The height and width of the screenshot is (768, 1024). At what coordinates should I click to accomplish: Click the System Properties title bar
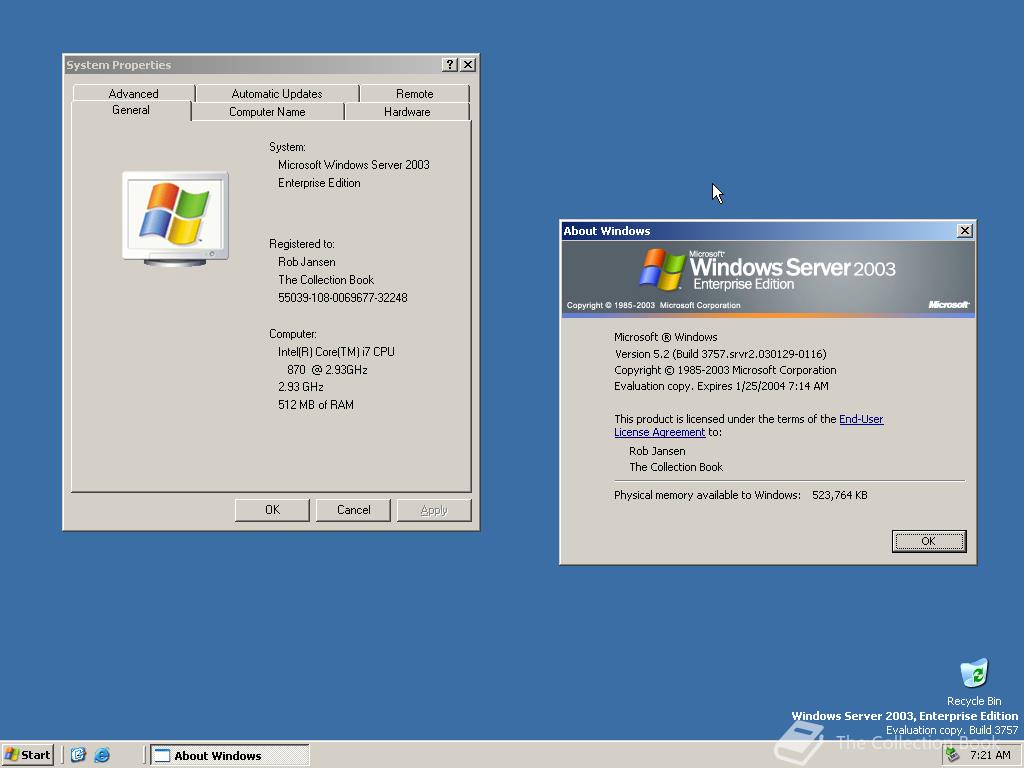tap(253, 65)
